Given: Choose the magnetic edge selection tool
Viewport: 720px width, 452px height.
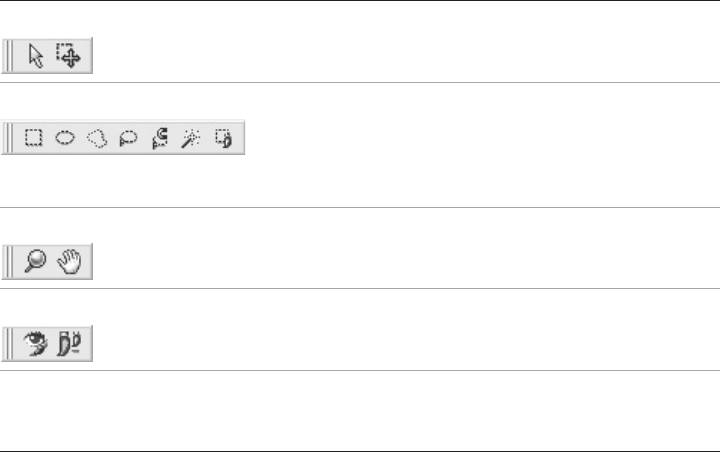Looking at the screenshot, I should (x=158, y=139).
